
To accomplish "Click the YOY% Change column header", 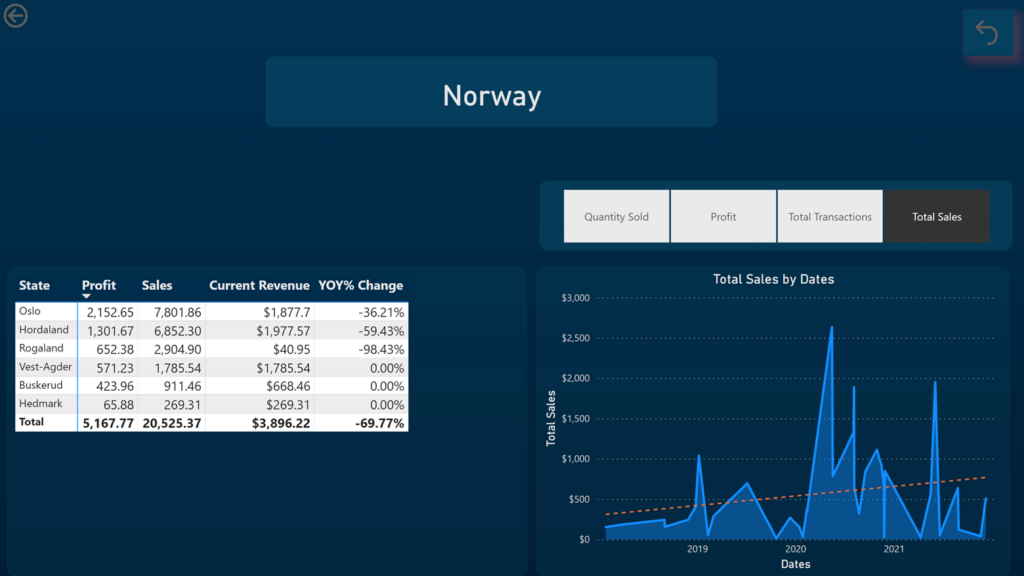I will coord(361,285).
